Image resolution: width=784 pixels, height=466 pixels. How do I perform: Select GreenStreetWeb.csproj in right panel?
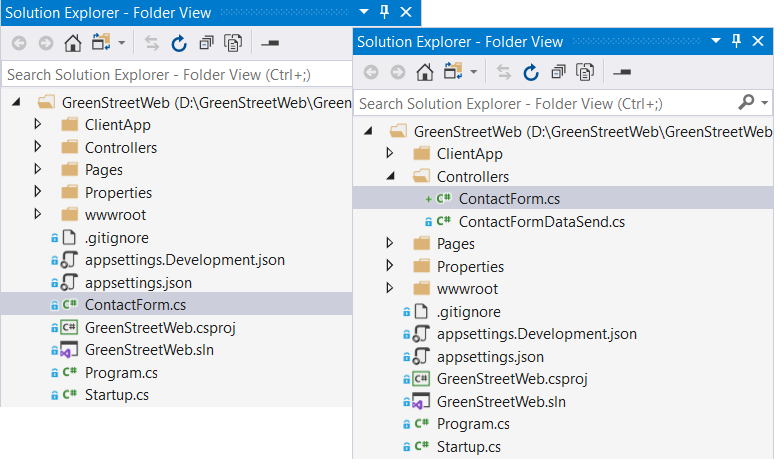coord(512,379)
